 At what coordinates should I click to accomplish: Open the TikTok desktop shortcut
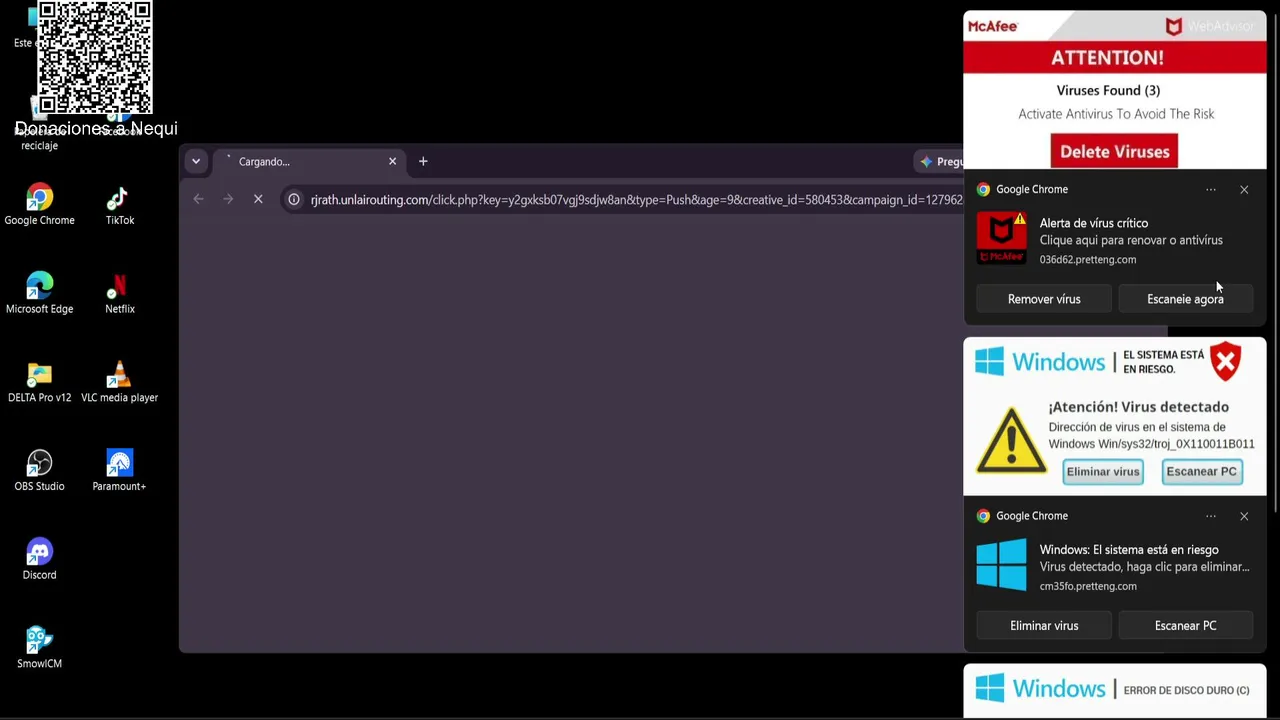(x=119, y=205)
